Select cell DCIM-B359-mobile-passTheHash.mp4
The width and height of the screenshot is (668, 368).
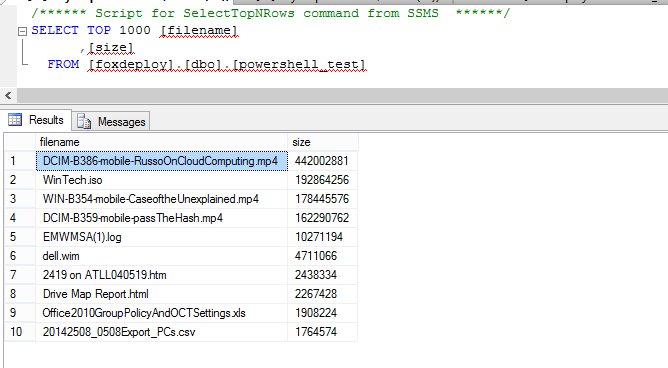point(161,218)
